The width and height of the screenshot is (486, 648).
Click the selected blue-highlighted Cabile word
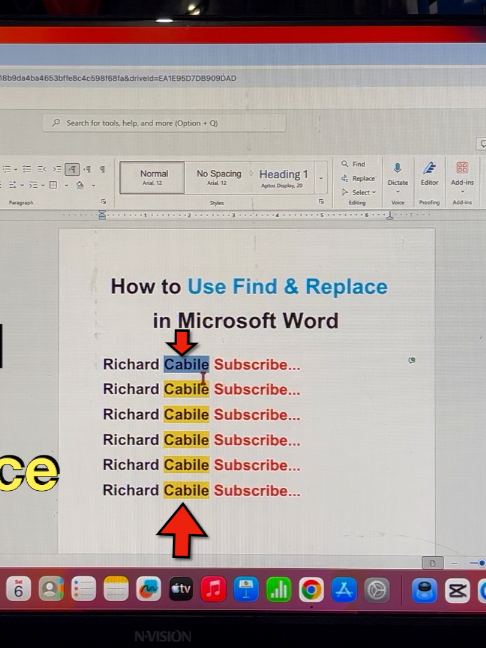click(x=186, y=364)
